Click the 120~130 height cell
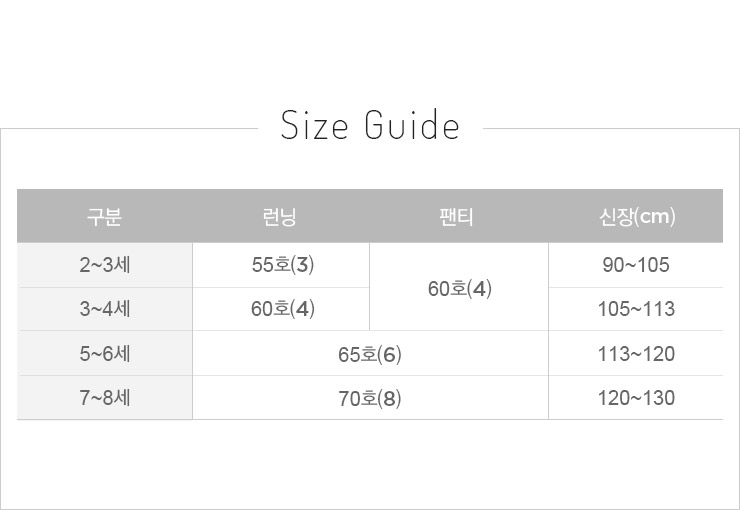Screen dimensions: 740x510 [x=636, y=398]
